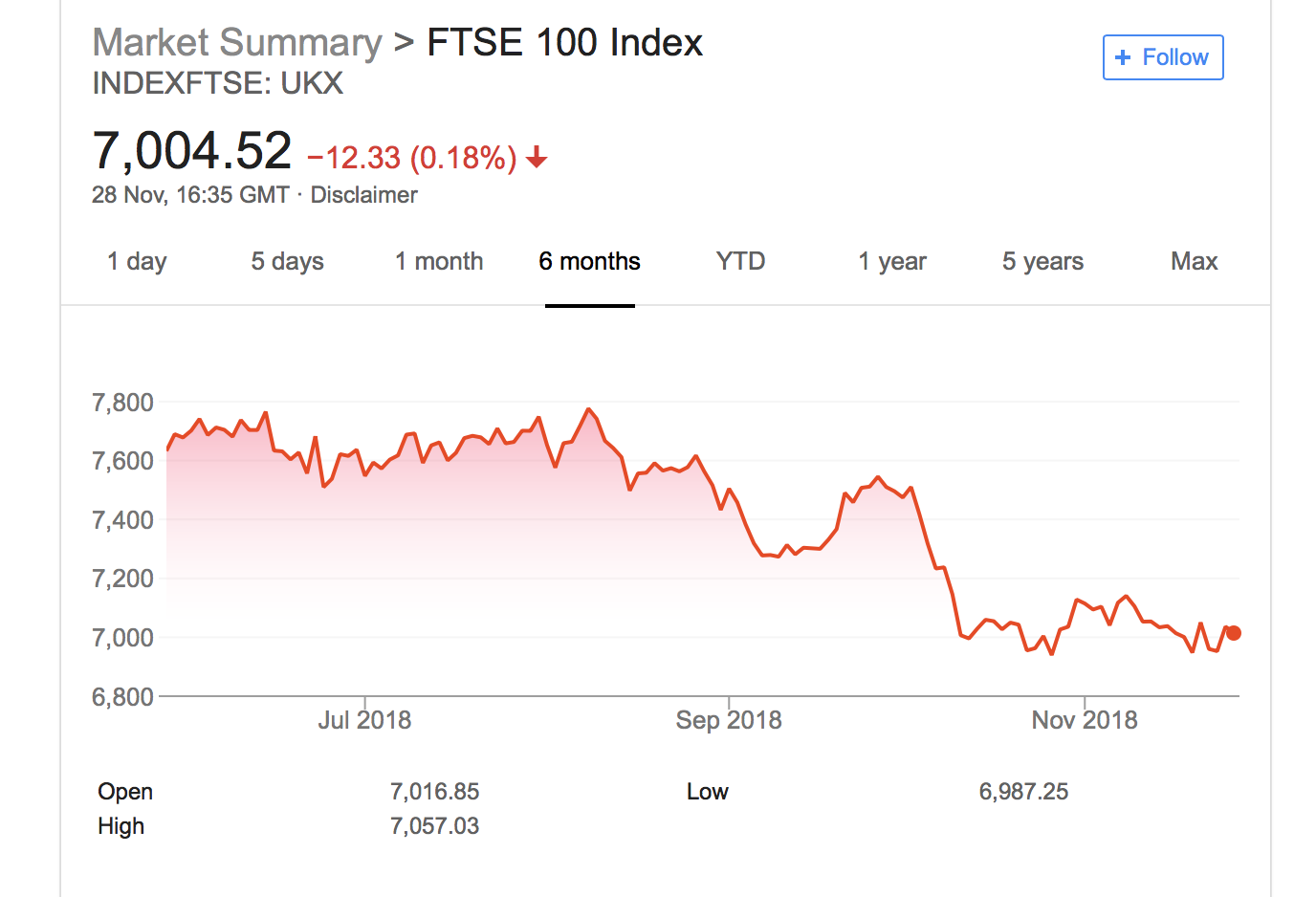1316x897 pixels.
Task: Select the 1 day tab
Action: pyautogui.click(x=137, y=261)
